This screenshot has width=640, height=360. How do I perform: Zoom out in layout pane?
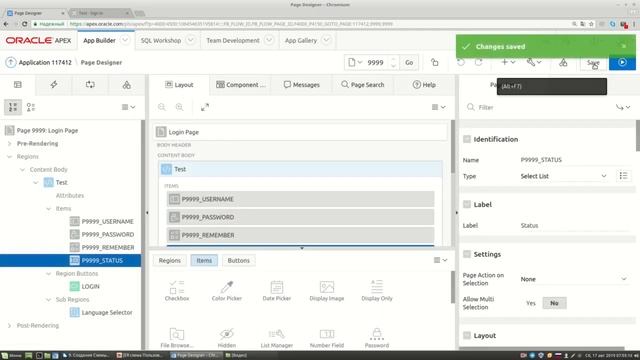[x=162, y=107]
